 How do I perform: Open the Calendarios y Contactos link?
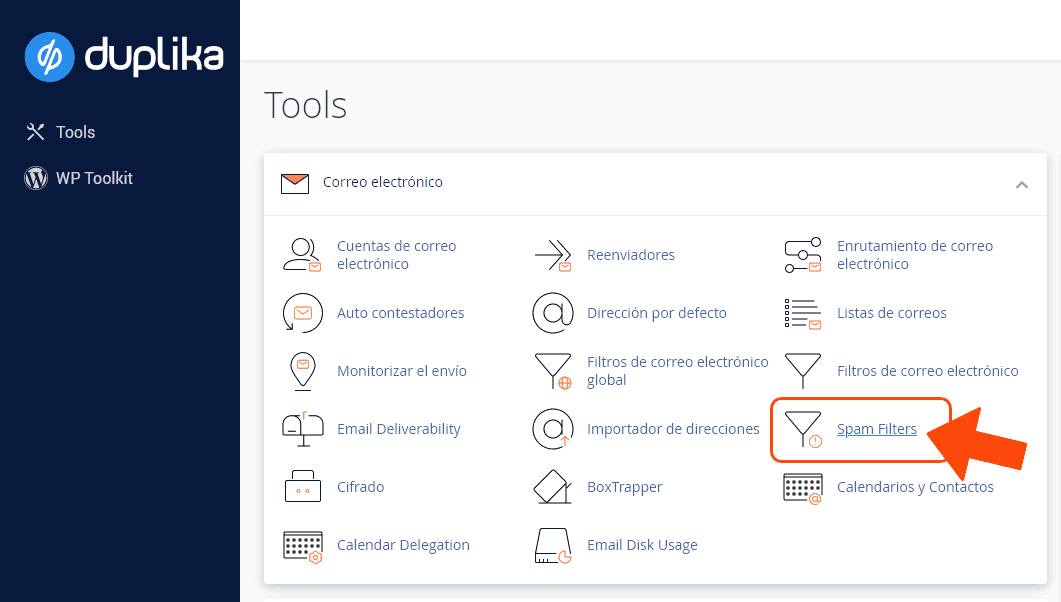pos(915,487)
